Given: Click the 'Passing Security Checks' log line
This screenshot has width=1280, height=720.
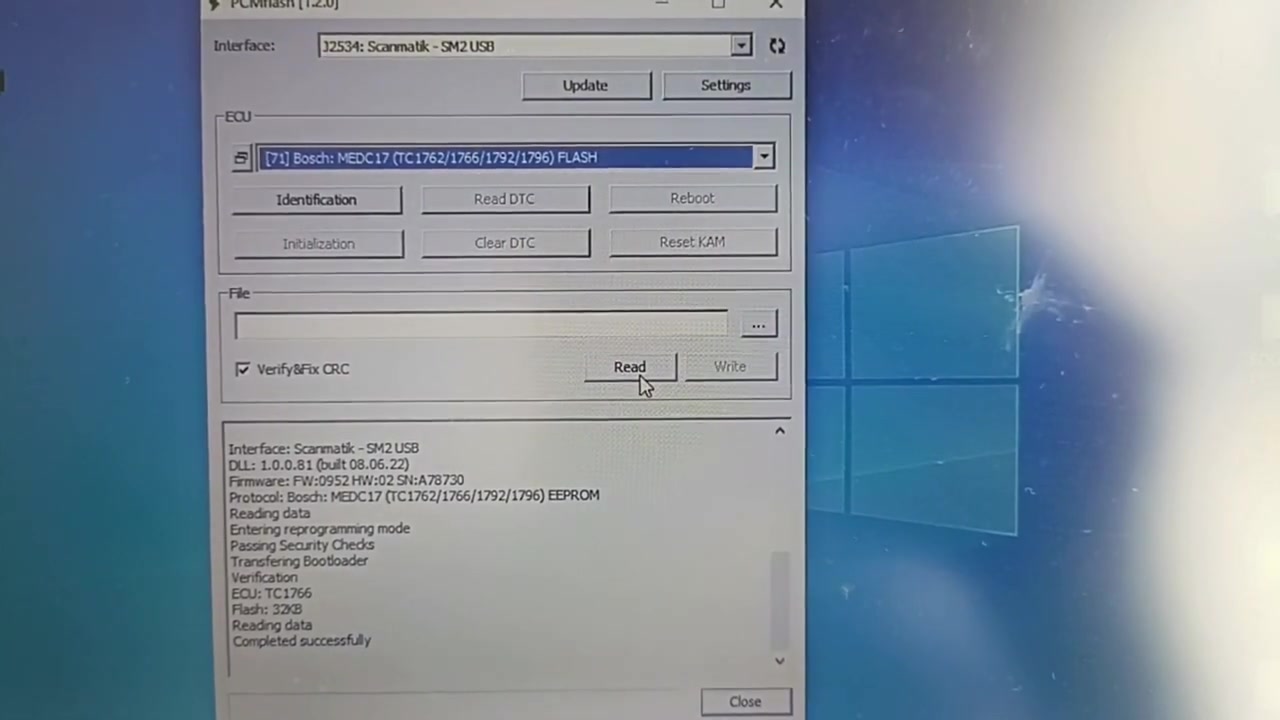Looking at the screenshot, I should [302, 545].
